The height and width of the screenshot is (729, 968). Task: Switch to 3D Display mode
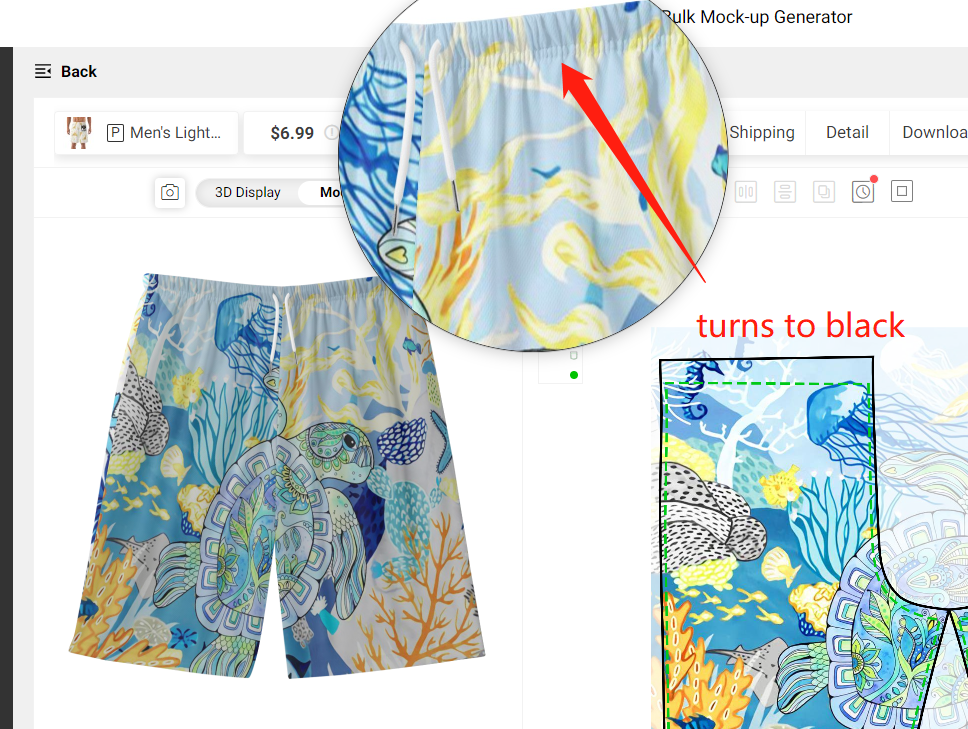pos(248,192)
